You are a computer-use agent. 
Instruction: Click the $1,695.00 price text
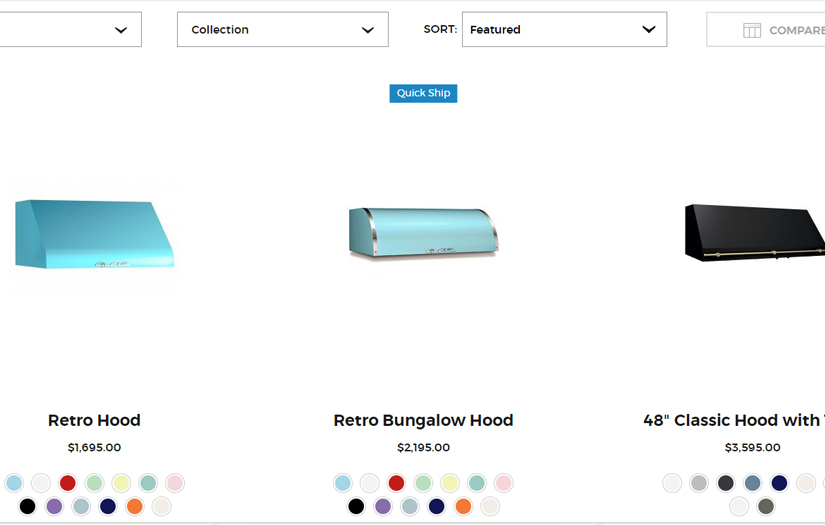[x=94, y=448]
